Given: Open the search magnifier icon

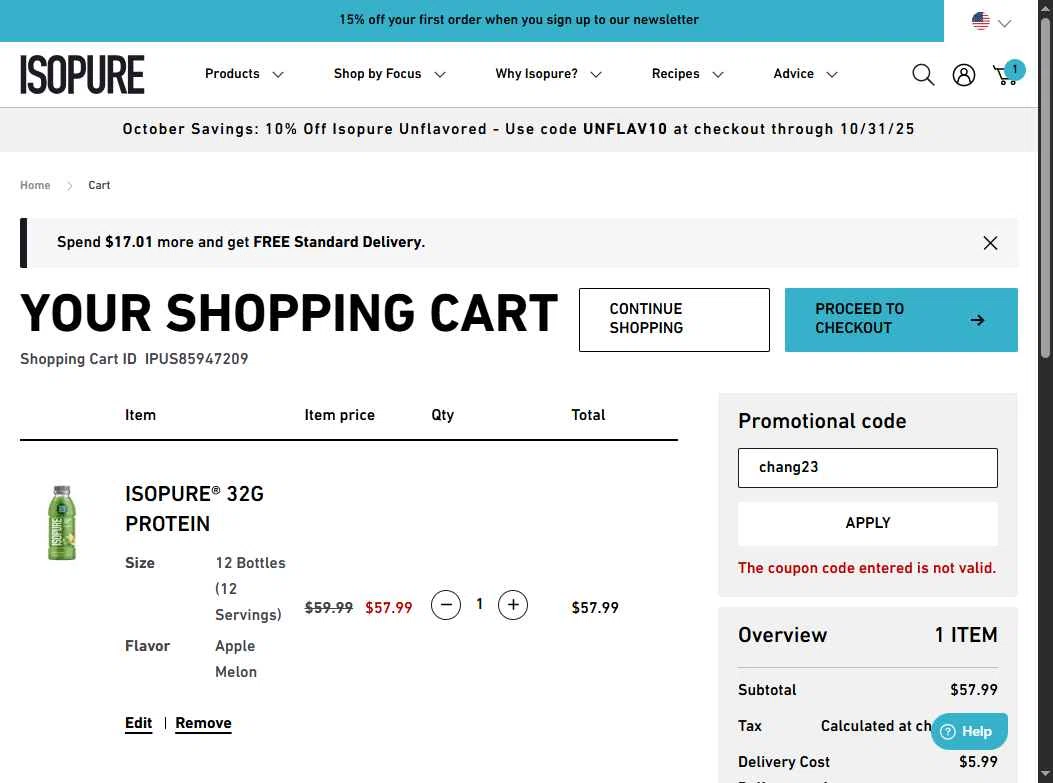Looking at the screenshot, I should coord(923,75).
